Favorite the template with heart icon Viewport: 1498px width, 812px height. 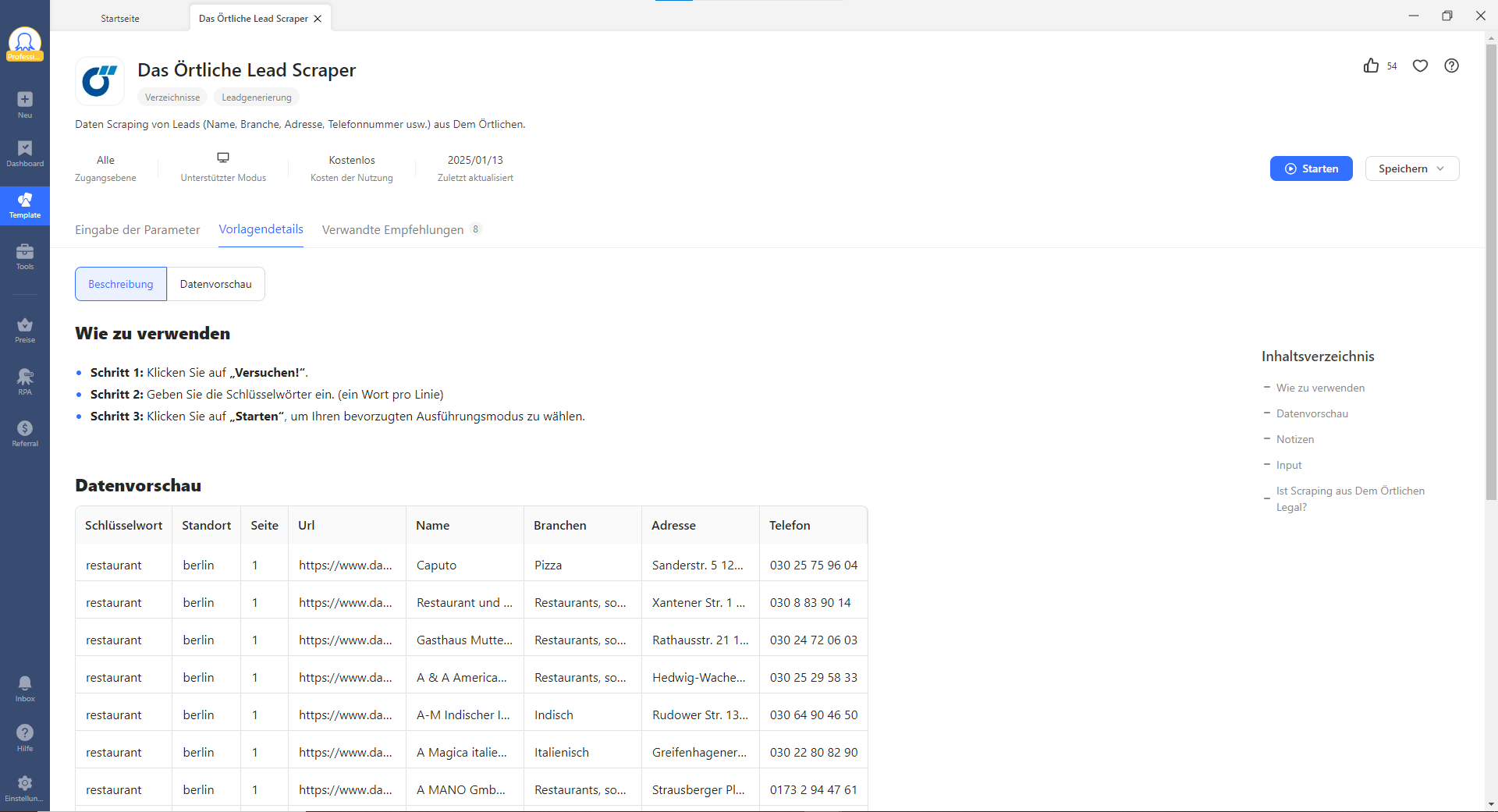(1420, 66)
